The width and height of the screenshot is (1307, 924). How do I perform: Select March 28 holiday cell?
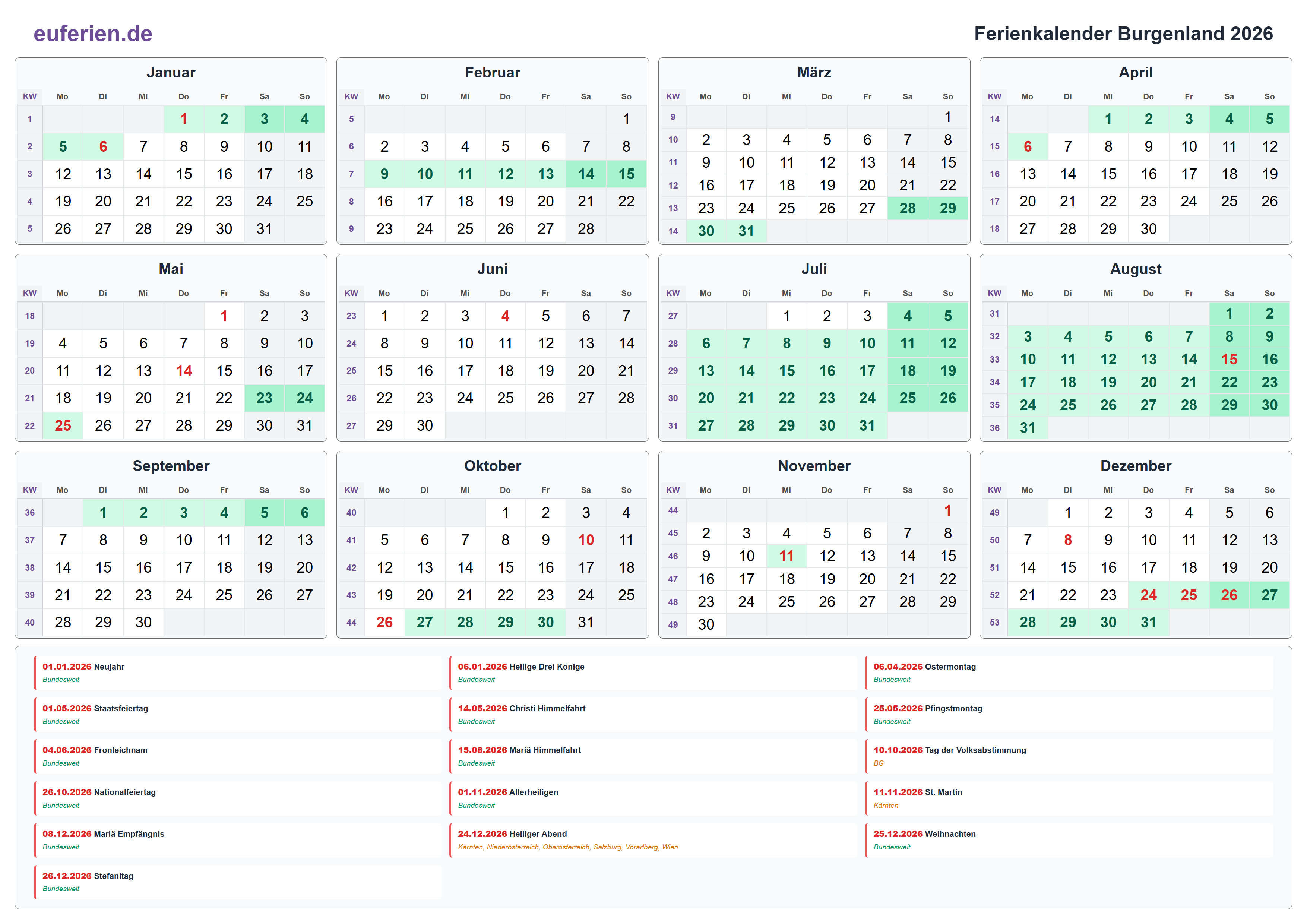pyautogui.click(x=907, y=208)
